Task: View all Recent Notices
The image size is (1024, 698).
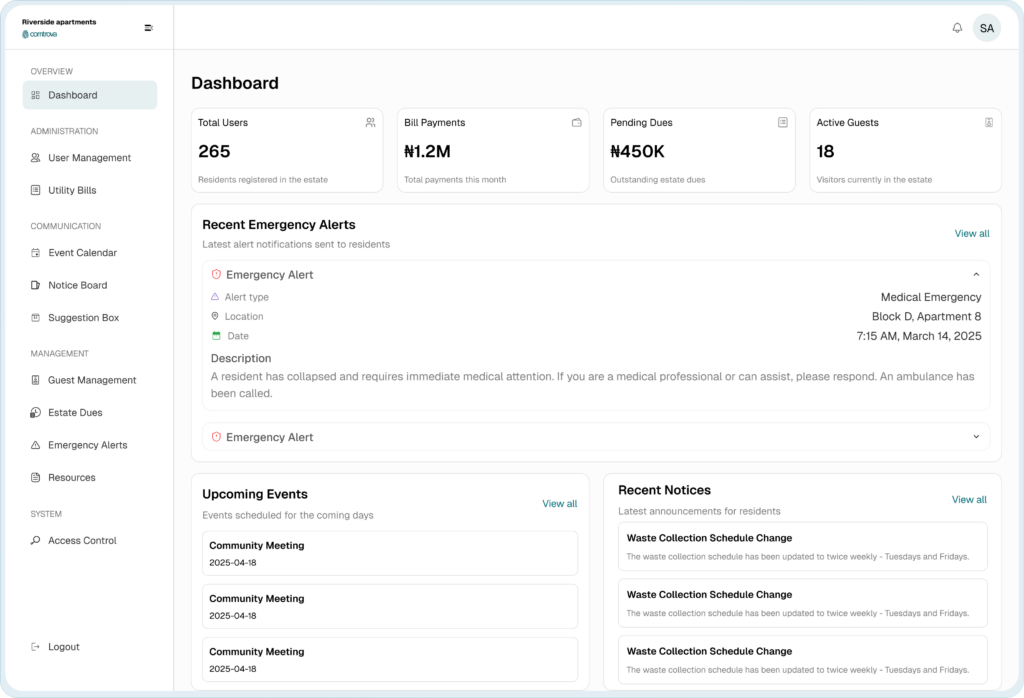Action: pos(968,500)
